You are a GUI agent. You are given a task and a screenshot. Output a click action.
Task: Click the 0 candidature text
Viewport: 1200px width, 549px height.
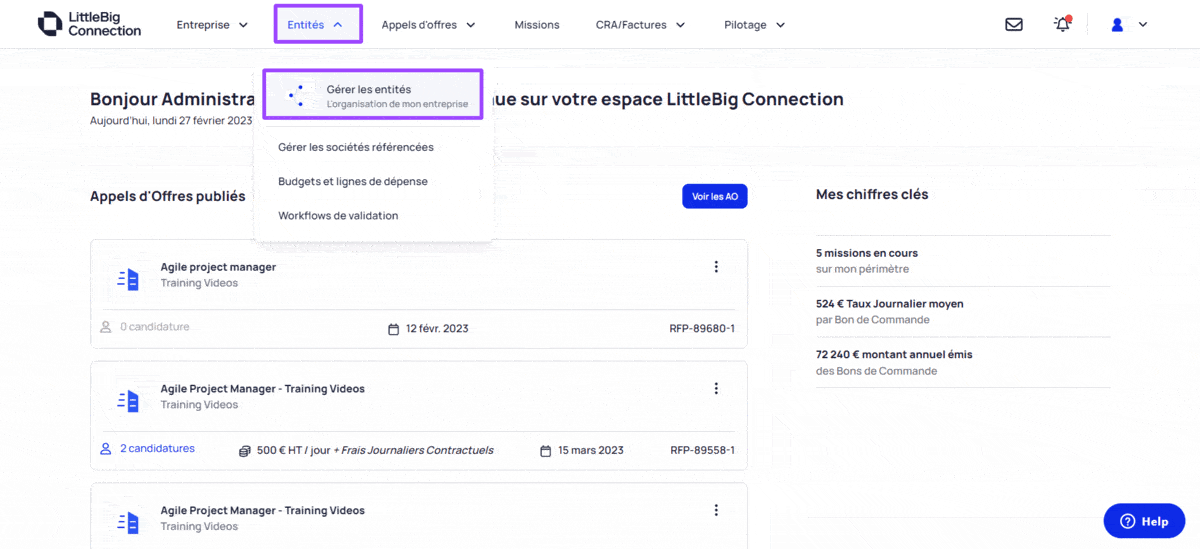tap(155, 327)
